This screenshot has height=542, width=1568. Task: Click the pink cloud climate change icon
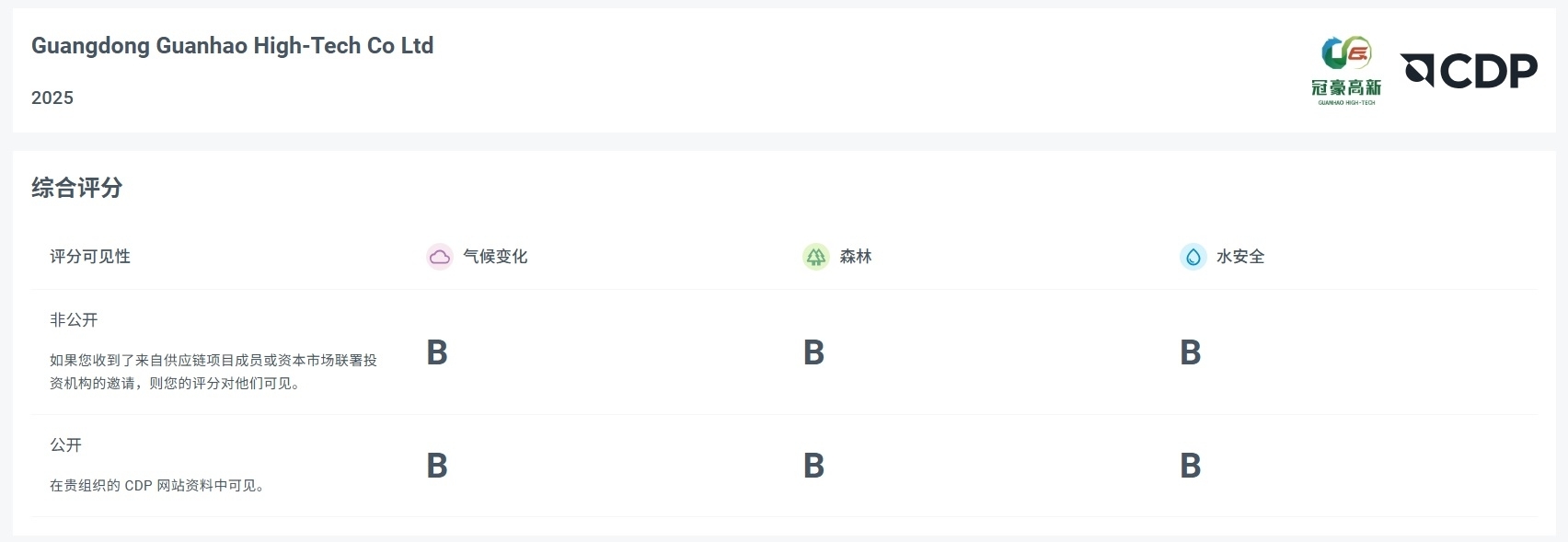tap(440, 257)
